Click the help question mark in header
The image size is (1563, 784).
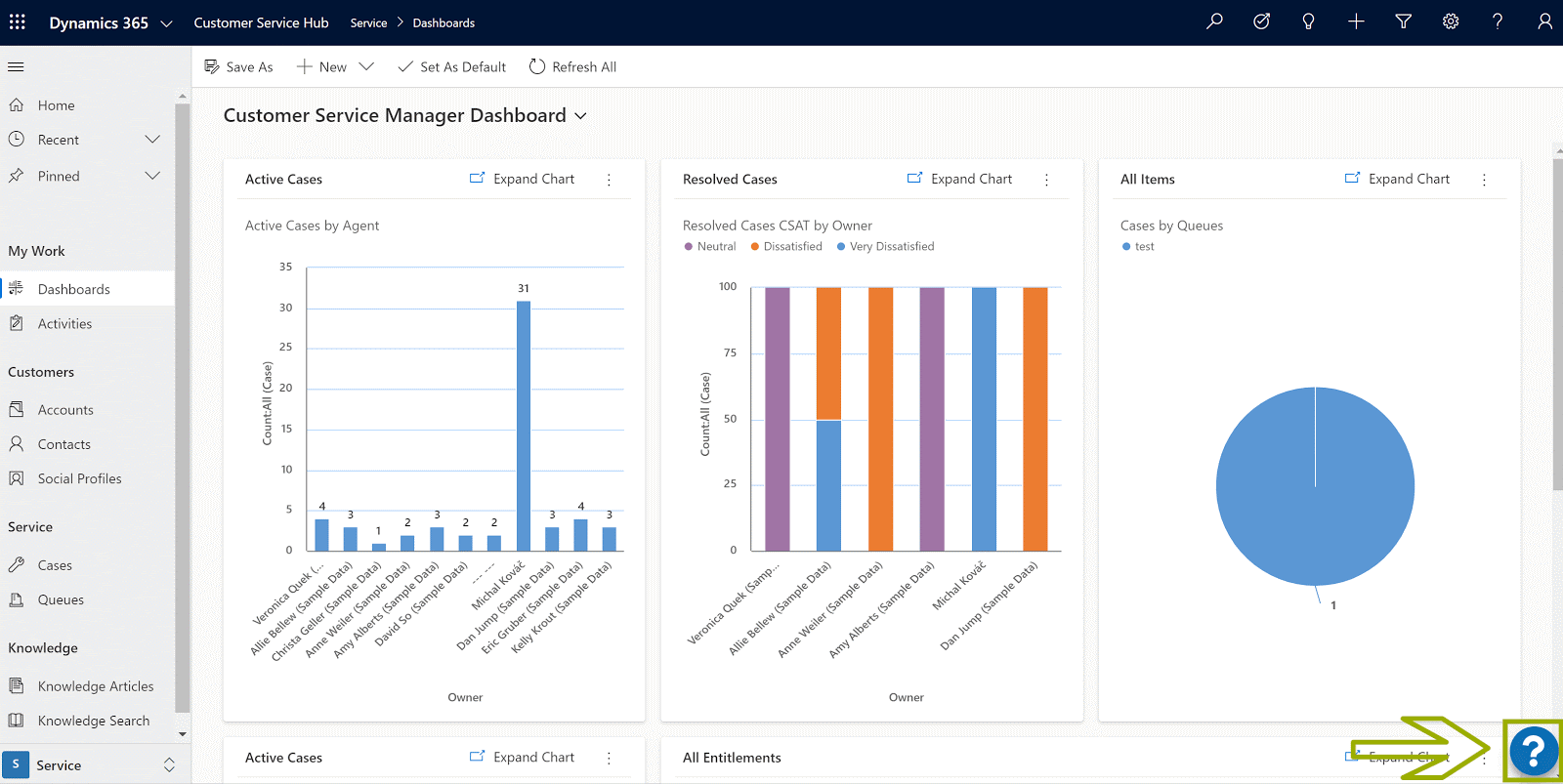(1498, 21)
